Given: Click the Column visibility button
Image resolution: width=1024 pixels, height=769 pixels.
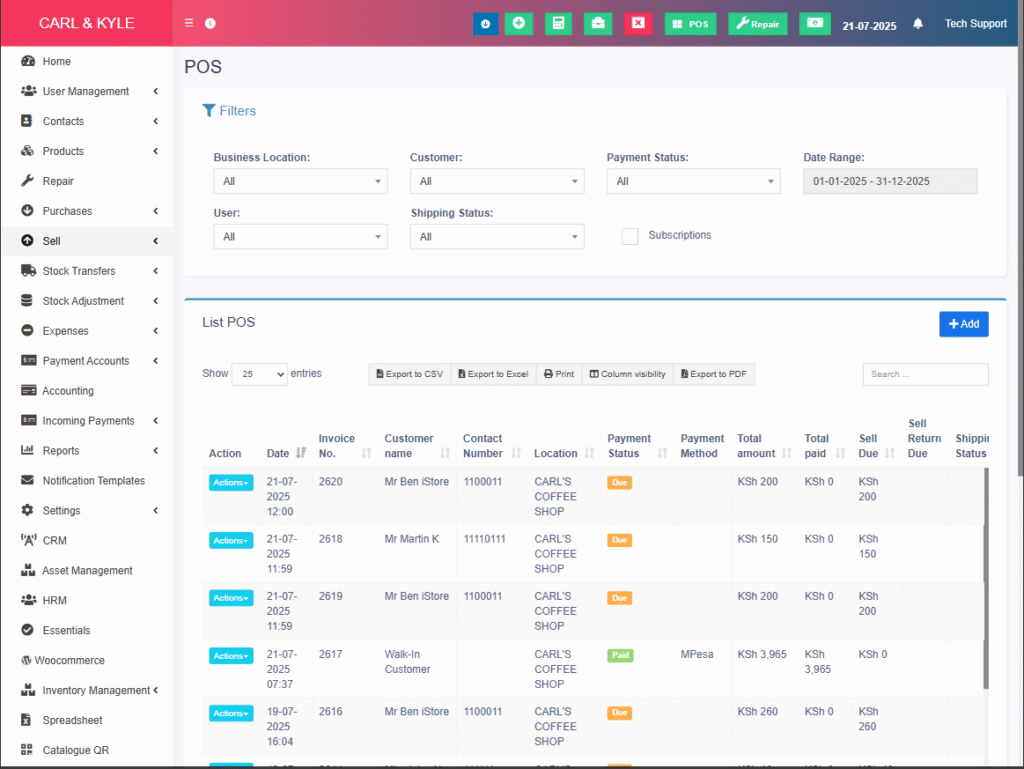Looking at the screenshot, I should tap(628, 374).
